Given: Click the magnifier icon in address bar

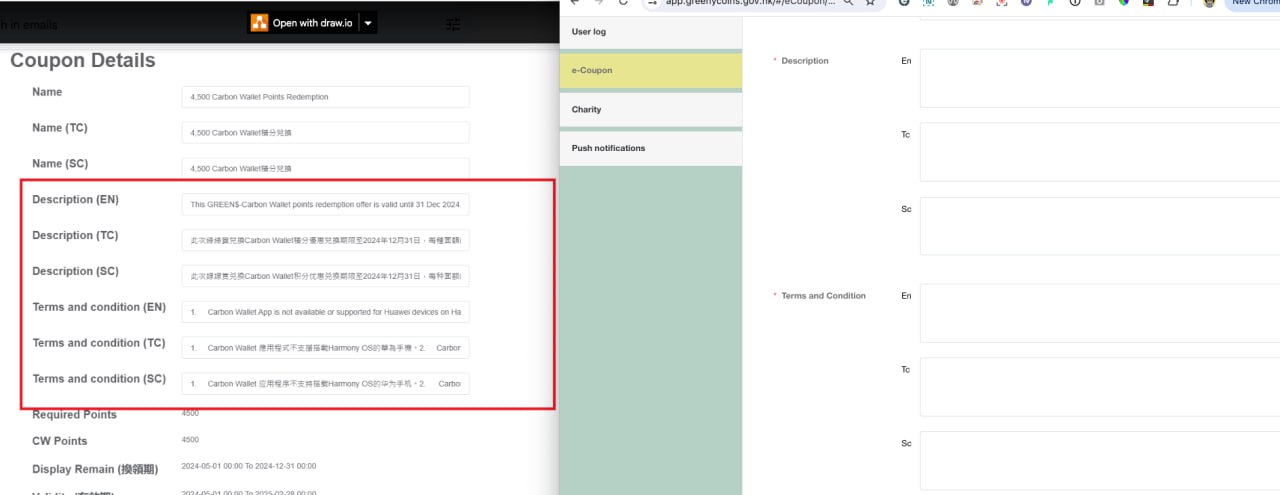Looking at the screenshot, I should point(848,3).
